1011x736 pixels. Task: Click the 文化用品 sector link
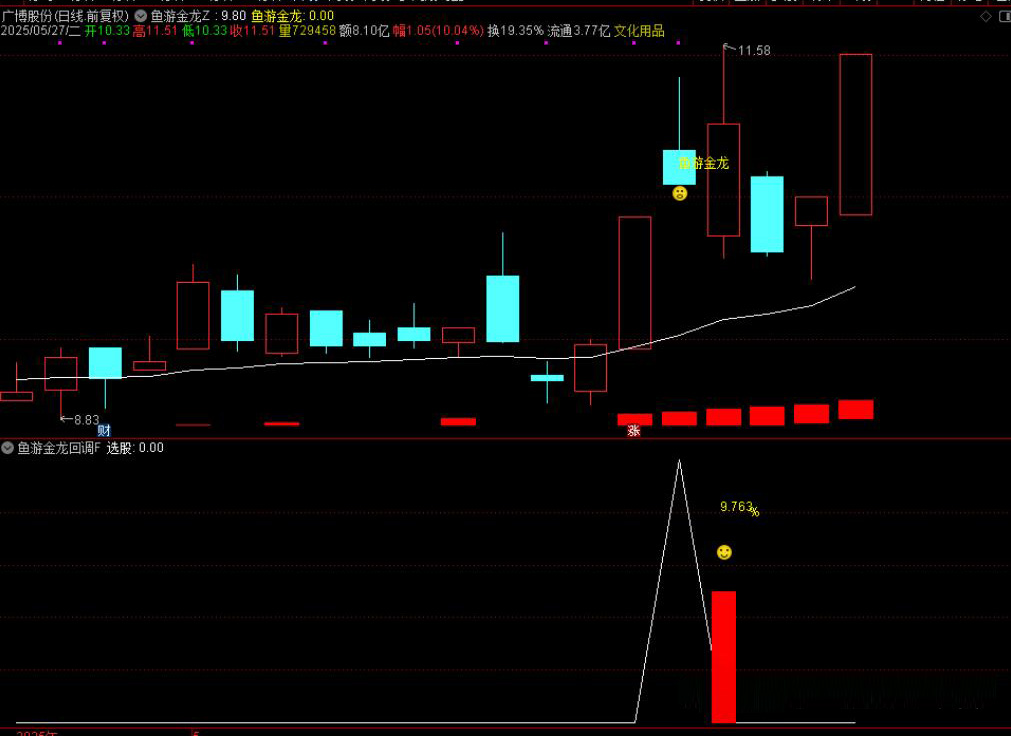coord(639,32)
